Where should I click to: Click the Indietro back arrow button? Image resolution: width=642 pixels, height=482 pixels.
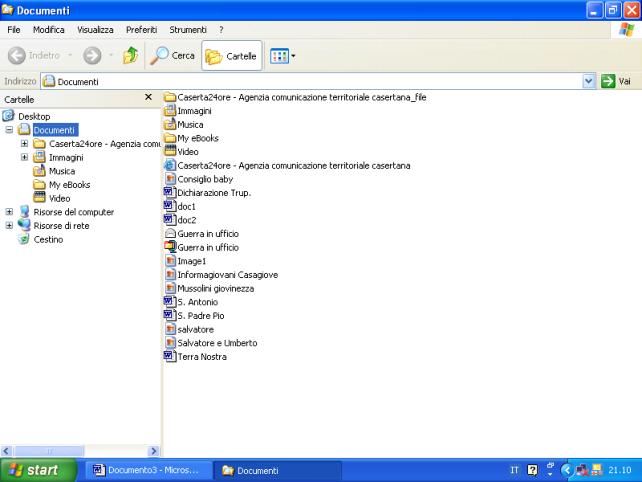[x=34, y=55]
